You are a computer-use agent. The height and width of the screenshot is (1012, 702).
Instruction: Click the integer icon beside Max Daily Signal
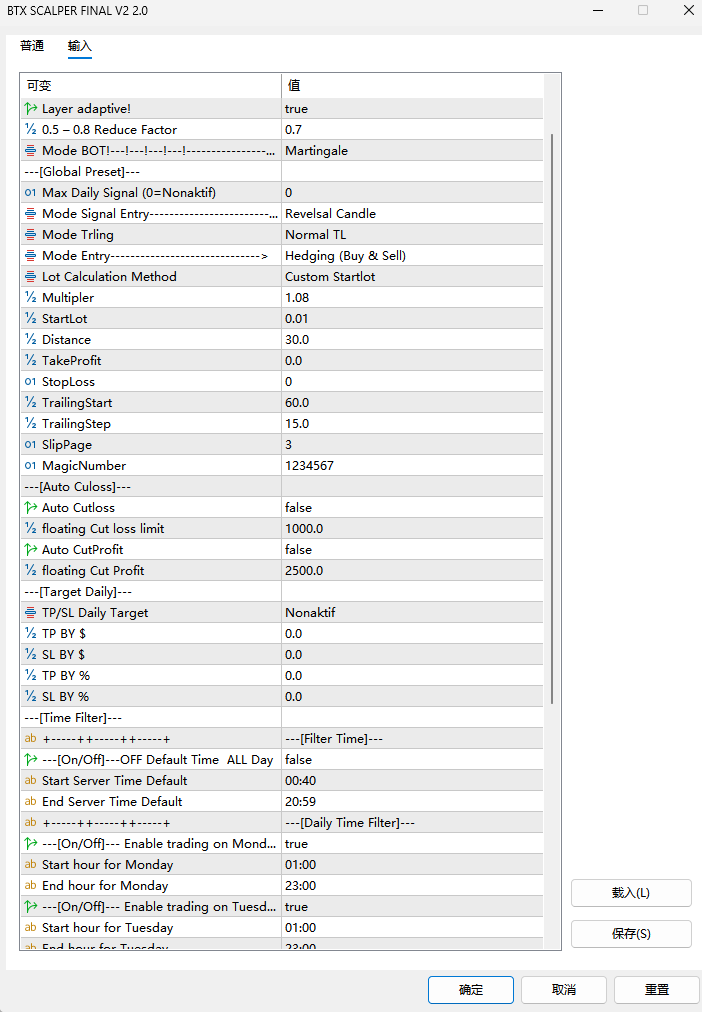pos(31,193)
